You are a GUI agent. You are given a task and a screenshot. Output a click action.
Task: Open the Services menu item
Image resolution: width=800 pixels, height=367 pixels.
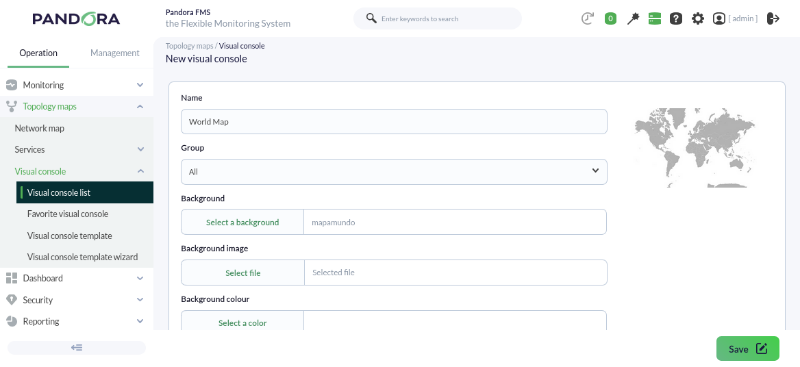click(x=30, y=150)
